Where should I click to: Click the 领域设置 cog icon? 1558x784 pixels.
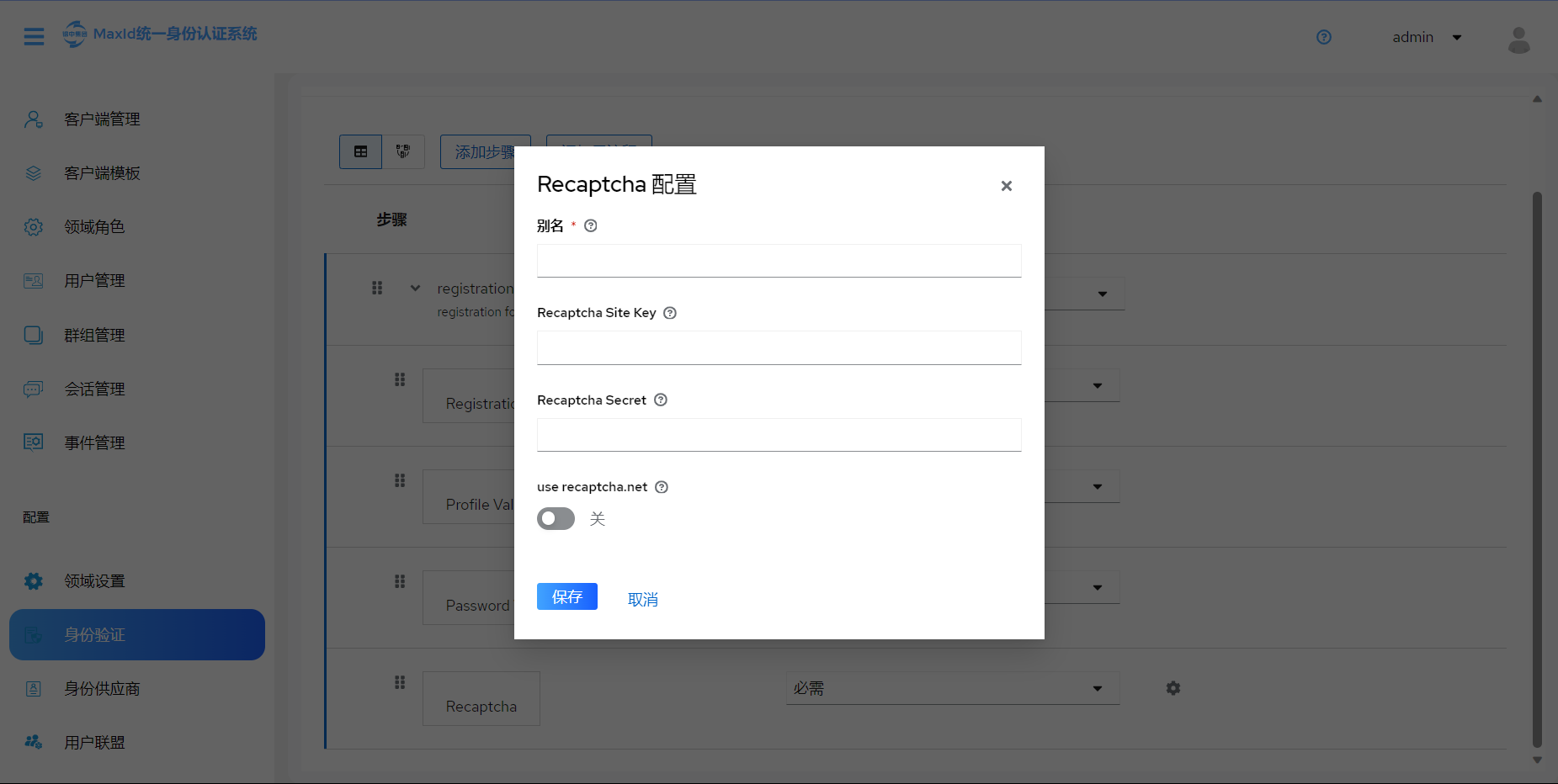pos(34,580)
